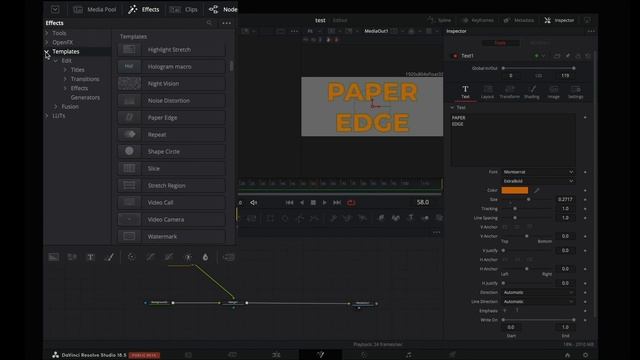Open the Edit page in bottom bar
640x360 pixels.
coord(276,355)
